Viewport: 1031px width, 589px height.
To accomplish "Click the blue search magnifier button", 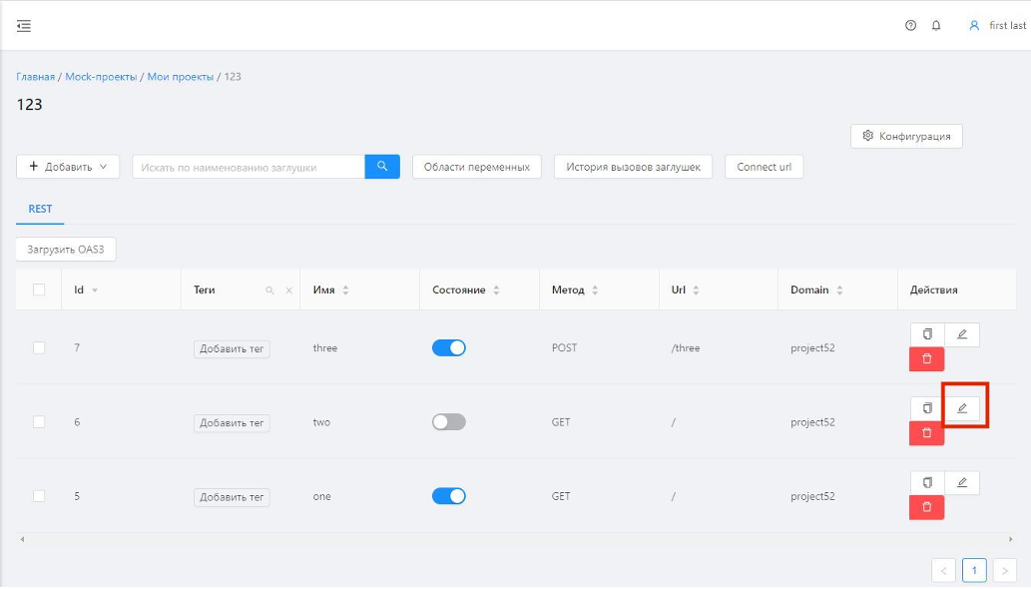I will pyautogui.click(x=382, y=167).
